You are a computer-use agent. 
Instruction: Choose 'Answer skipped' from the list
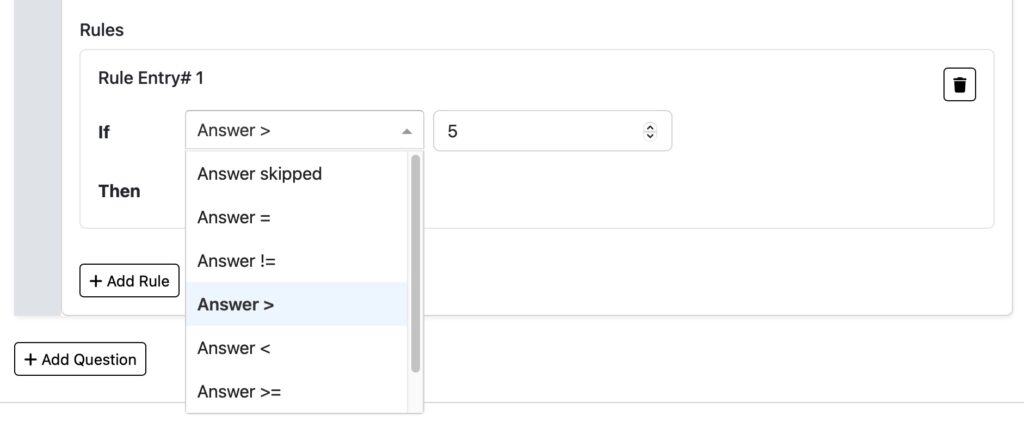click(296, 174)
